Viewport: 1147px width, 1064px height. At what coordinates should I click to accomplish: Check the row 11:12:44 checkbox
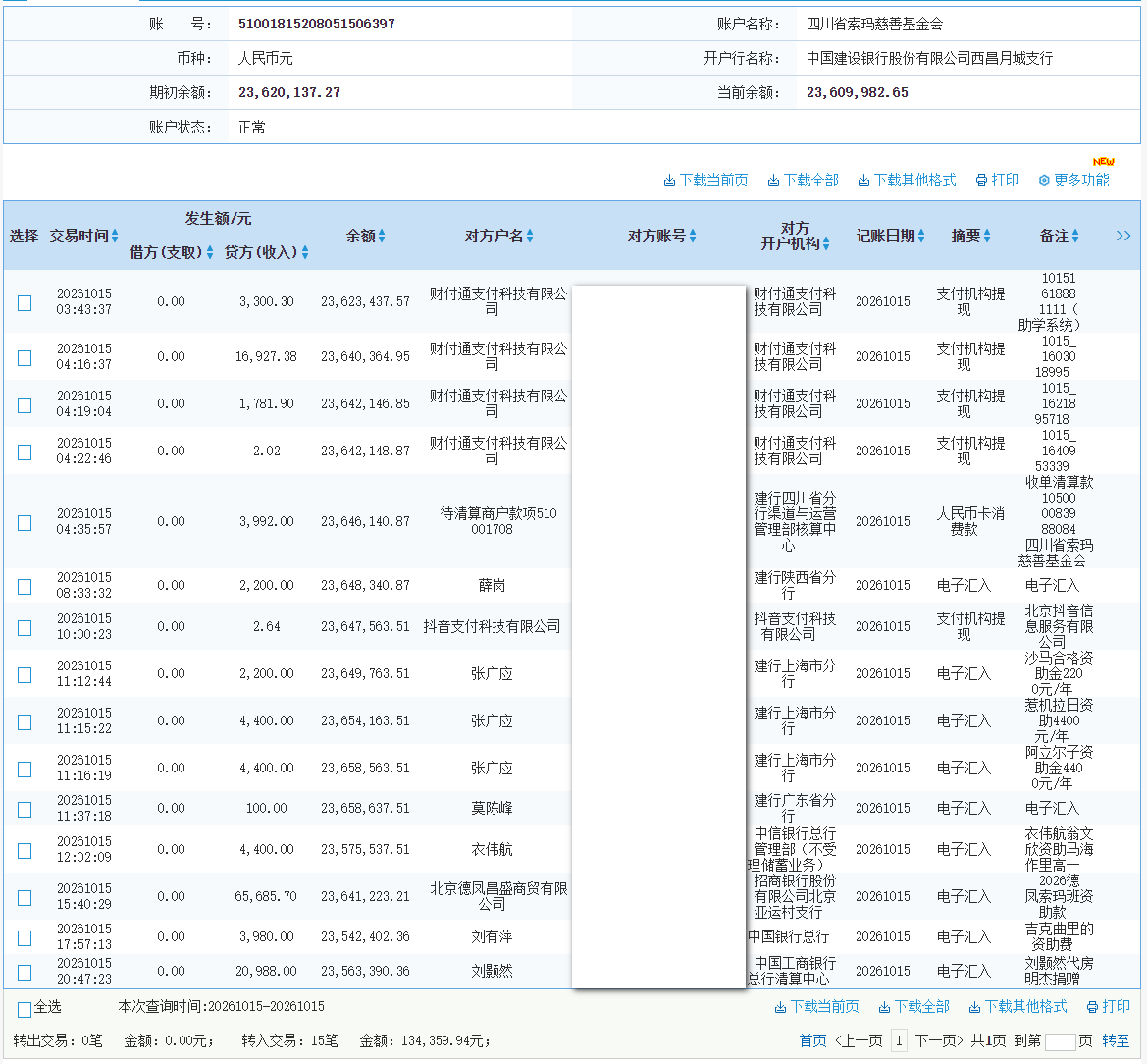[25, 675]
